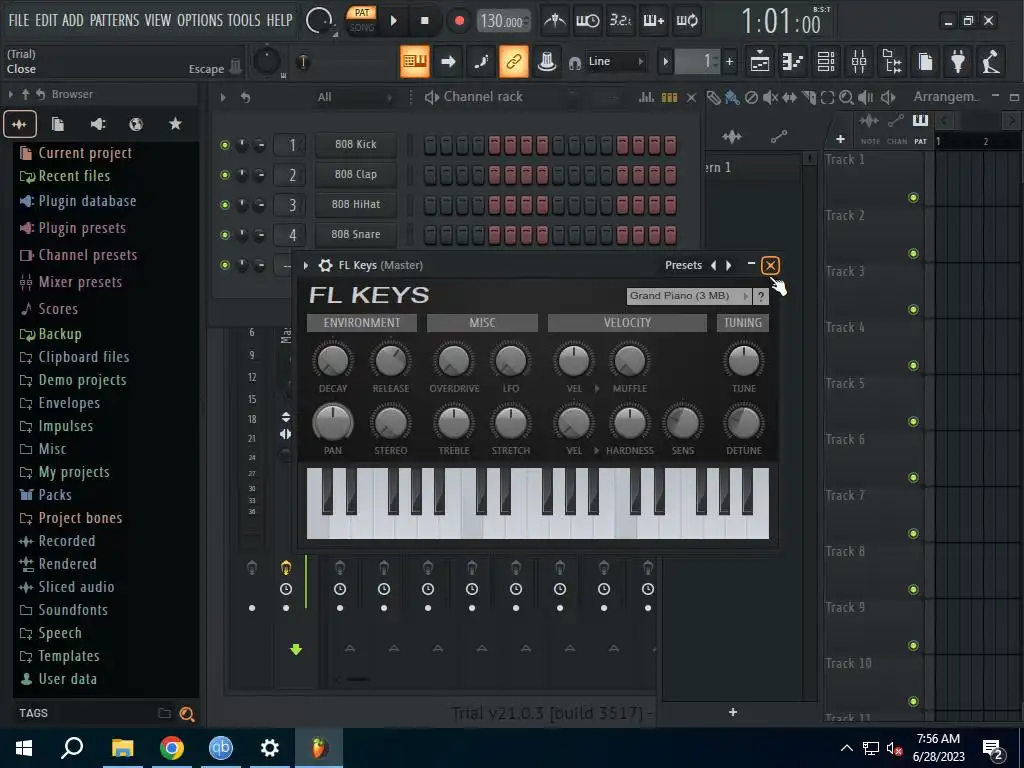
Task: Click the stamp tool icon in toolbar
Action: (x=547, y=61)
